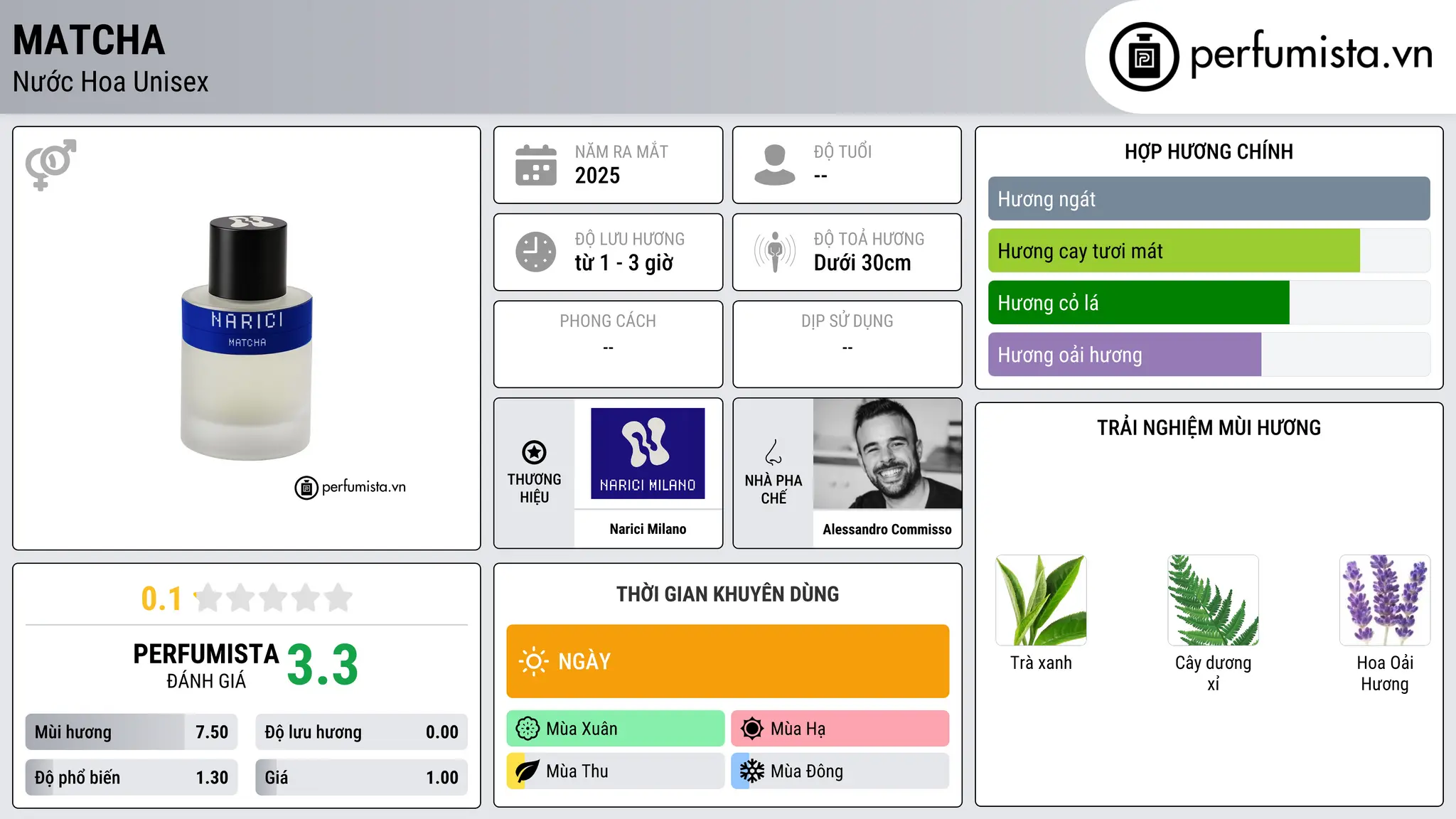Image resolution: width=1456 pixels, height=819 pixels.
Task: Click the DỊP SỬ DỤNG occasion card
Action: (x=847, y=344)
